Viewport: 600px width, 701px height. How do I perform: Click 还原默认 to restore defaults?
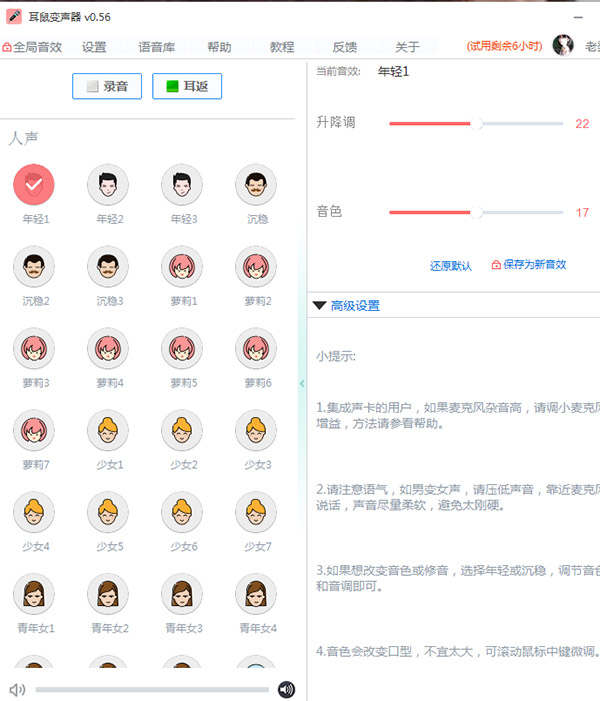click(451, 266)
